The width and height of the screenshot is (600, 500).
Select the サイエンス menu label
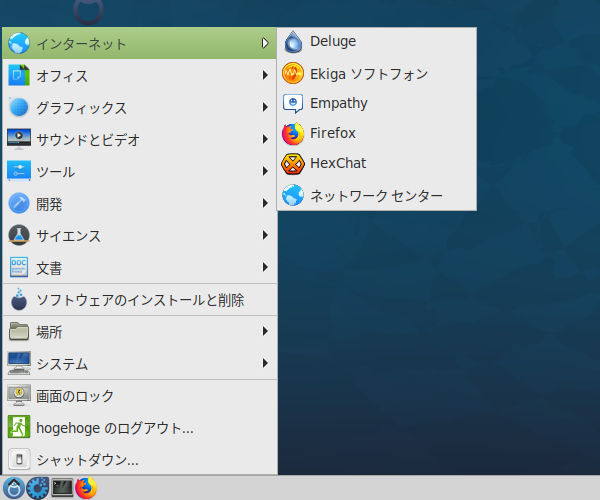click(x=68, y=236)
